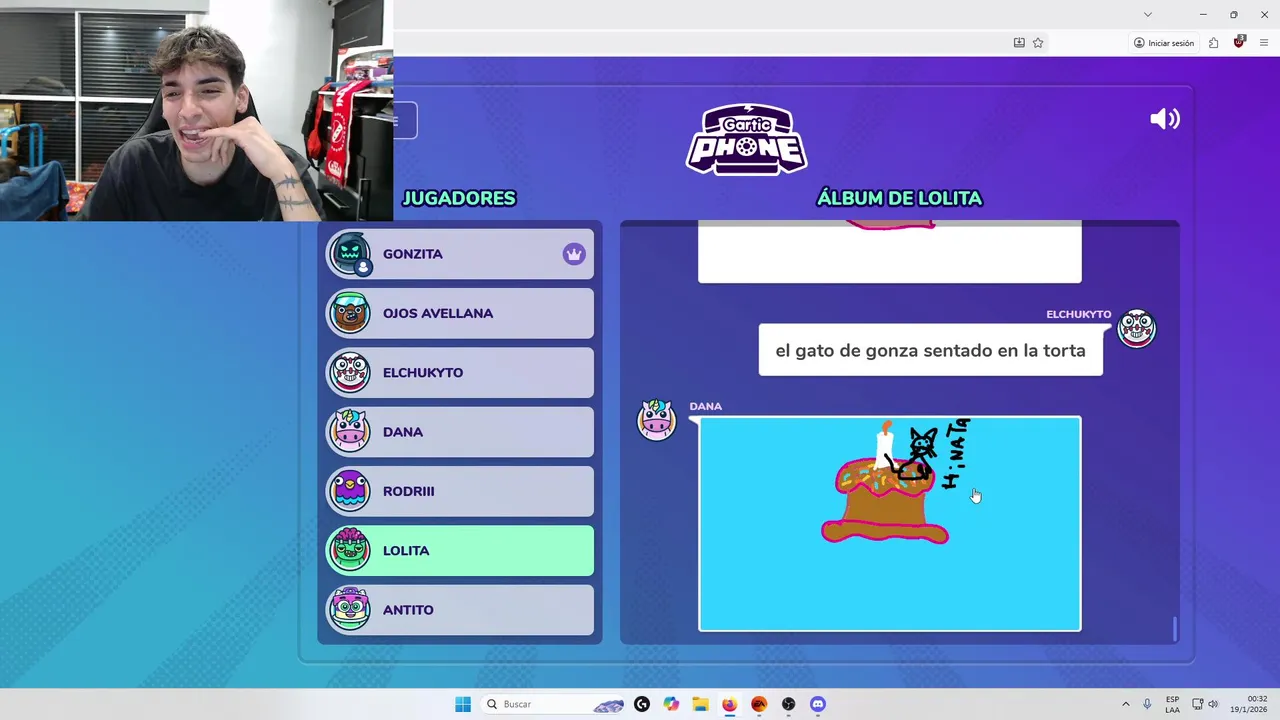Image resolution: width=1280 pixels, height=720 pixels.
Task: Select player DANA in the players list
Action: coord(460,432)
